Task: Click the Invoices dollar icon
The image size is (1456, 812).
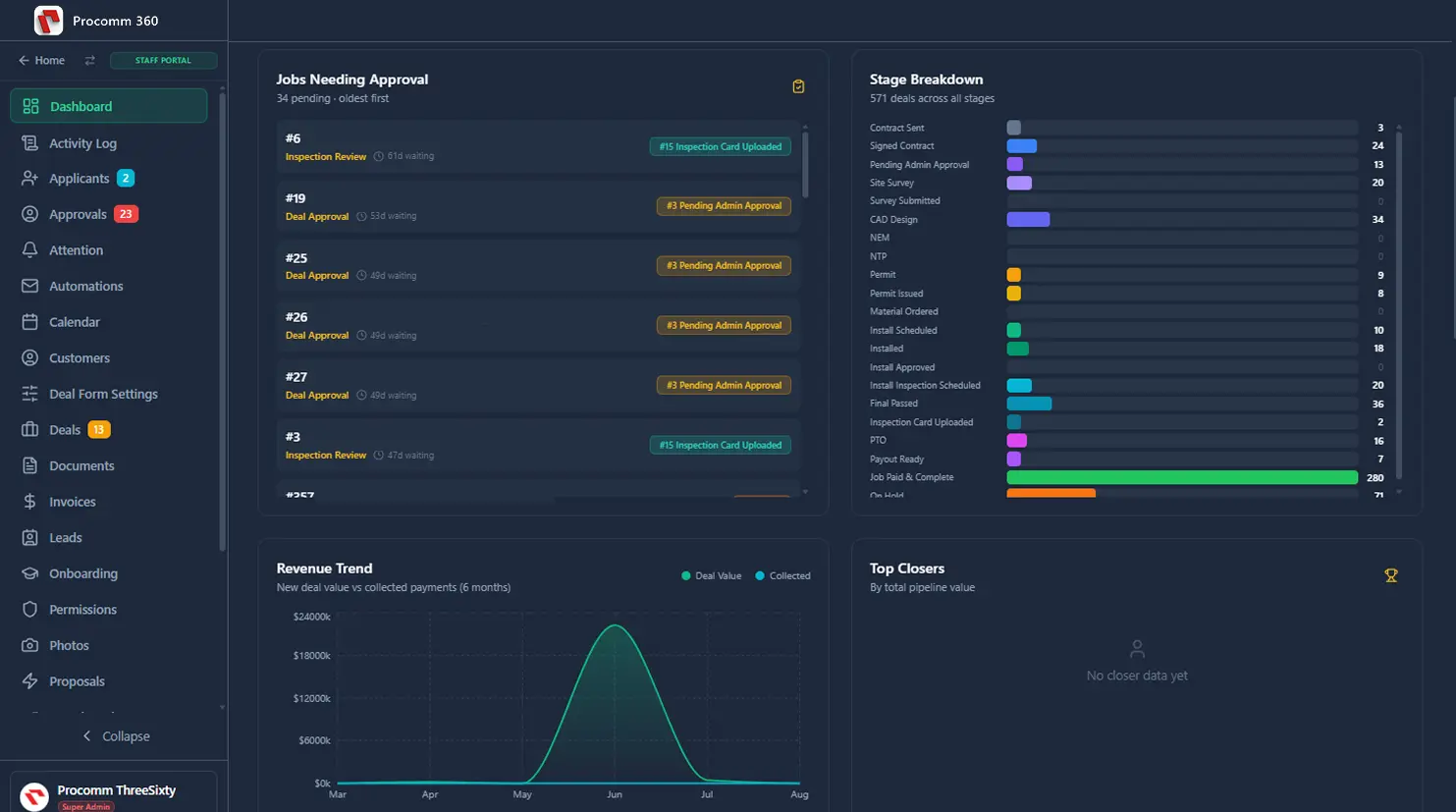Action: [29, 502]
